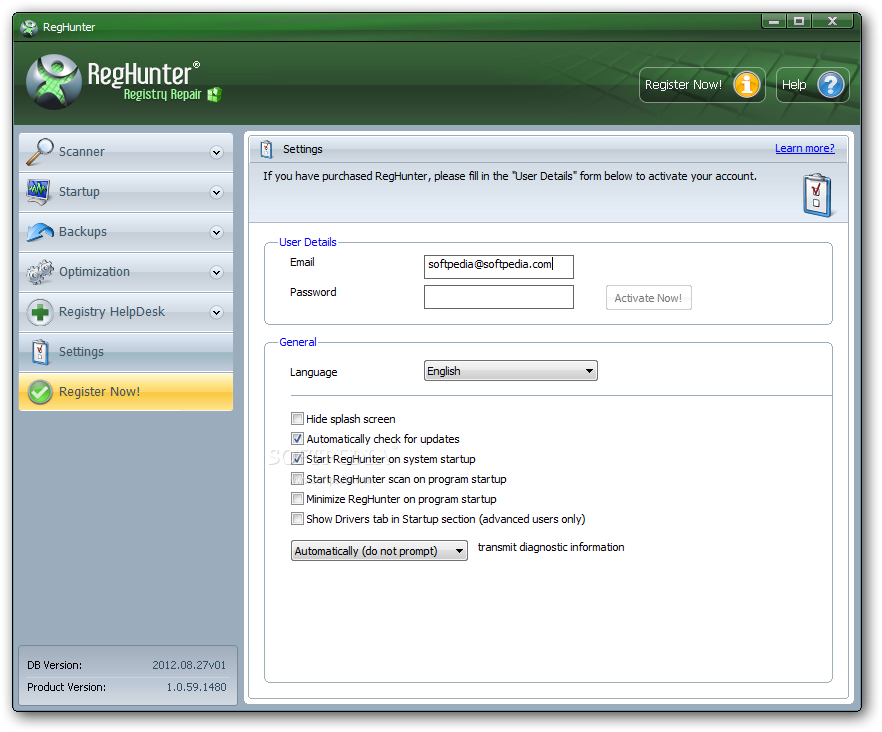
Task: Uncheck Start RegHunter on system startup
Action: (297, 459)
